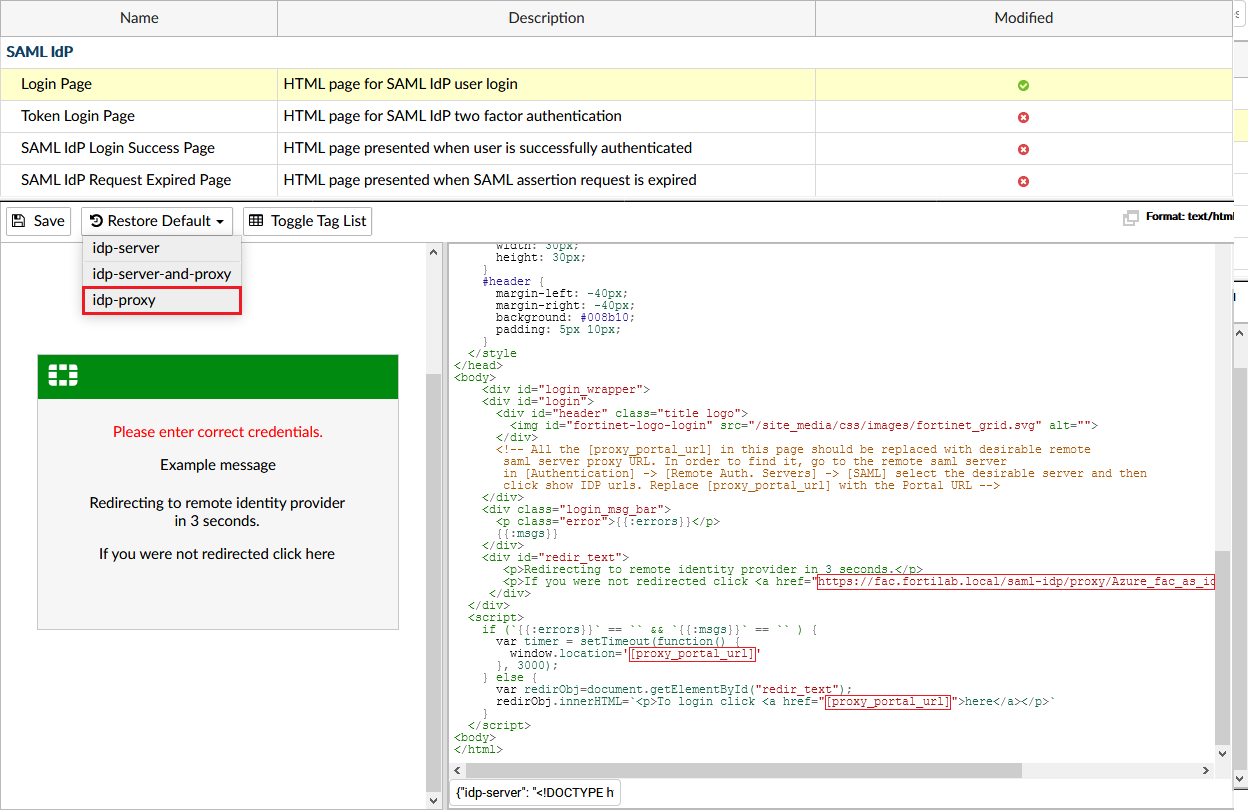Click the Description column header

click(x=546, y=18)
